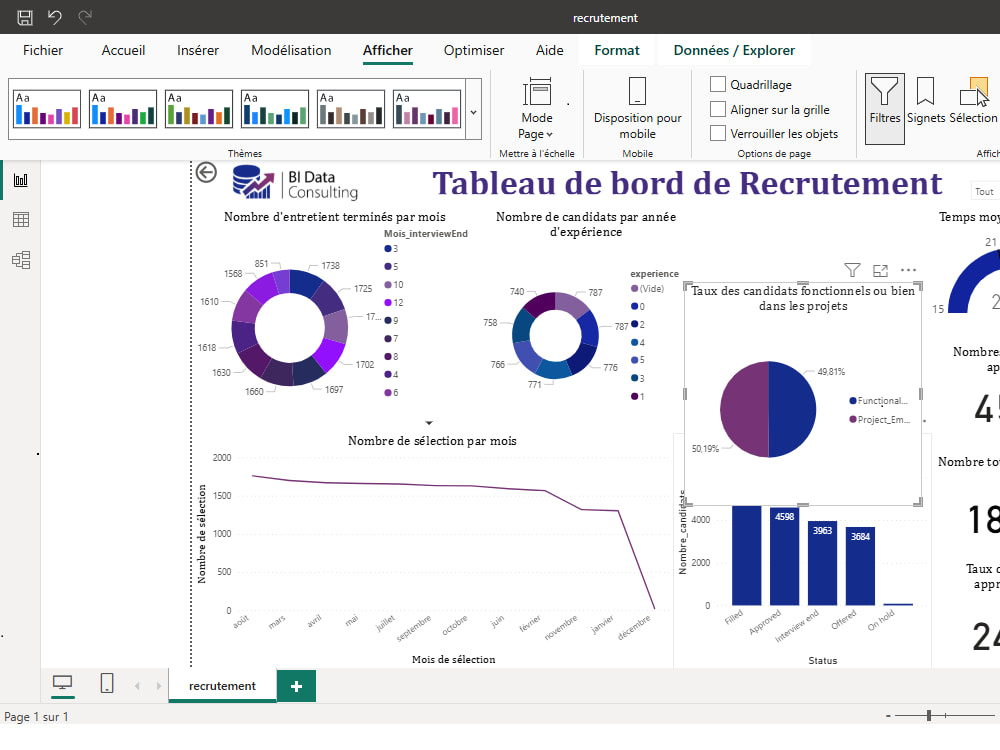This screenshot has width=1000, height=750.
Task: Enable the Quadrillage checkbox
Action: pyautogui.click(x=717, y=84)
